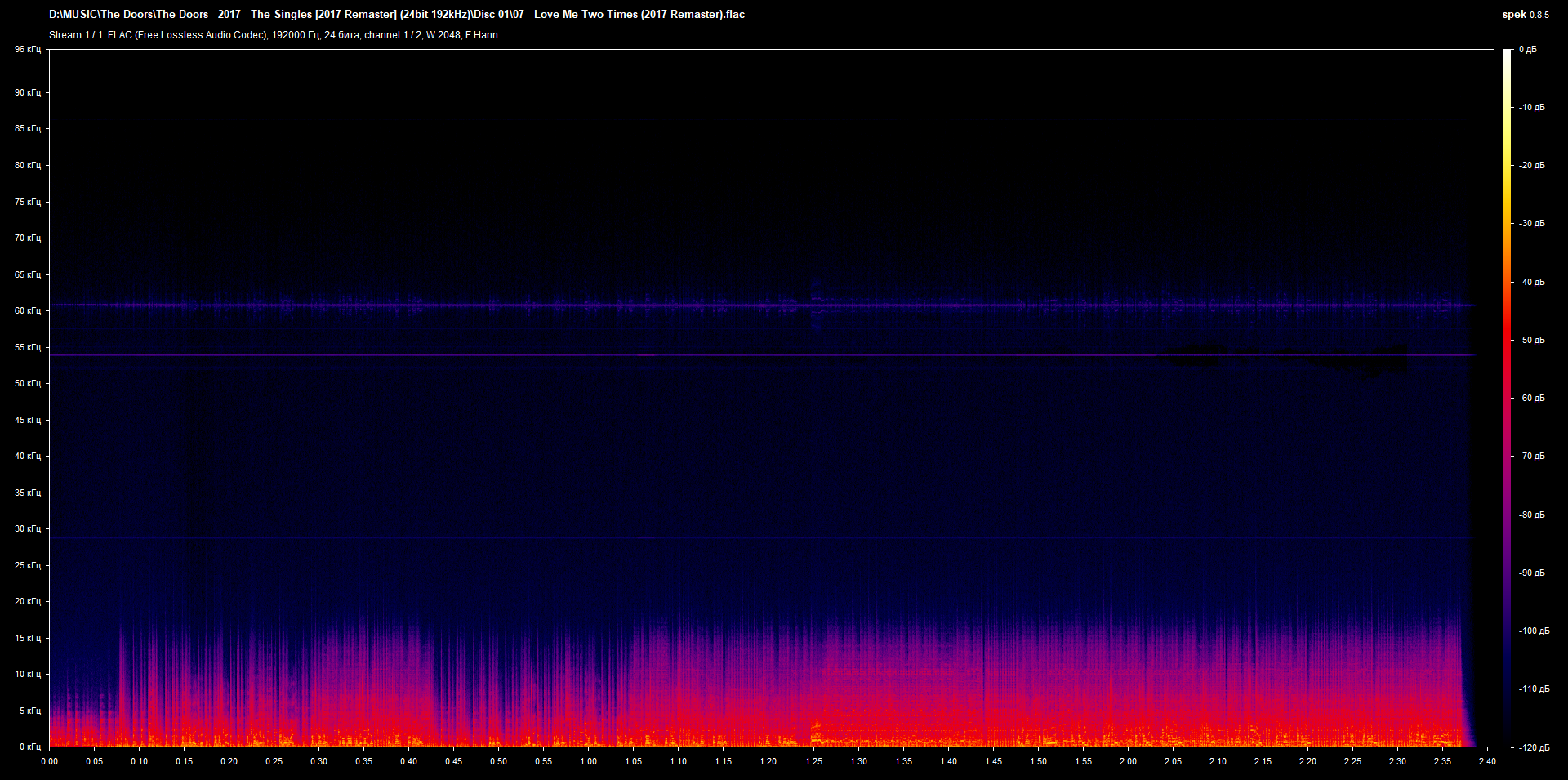Click the 1:25 time marker
Image resolution: width=1568 pixels, height=780 pixels.
point(813,761)
